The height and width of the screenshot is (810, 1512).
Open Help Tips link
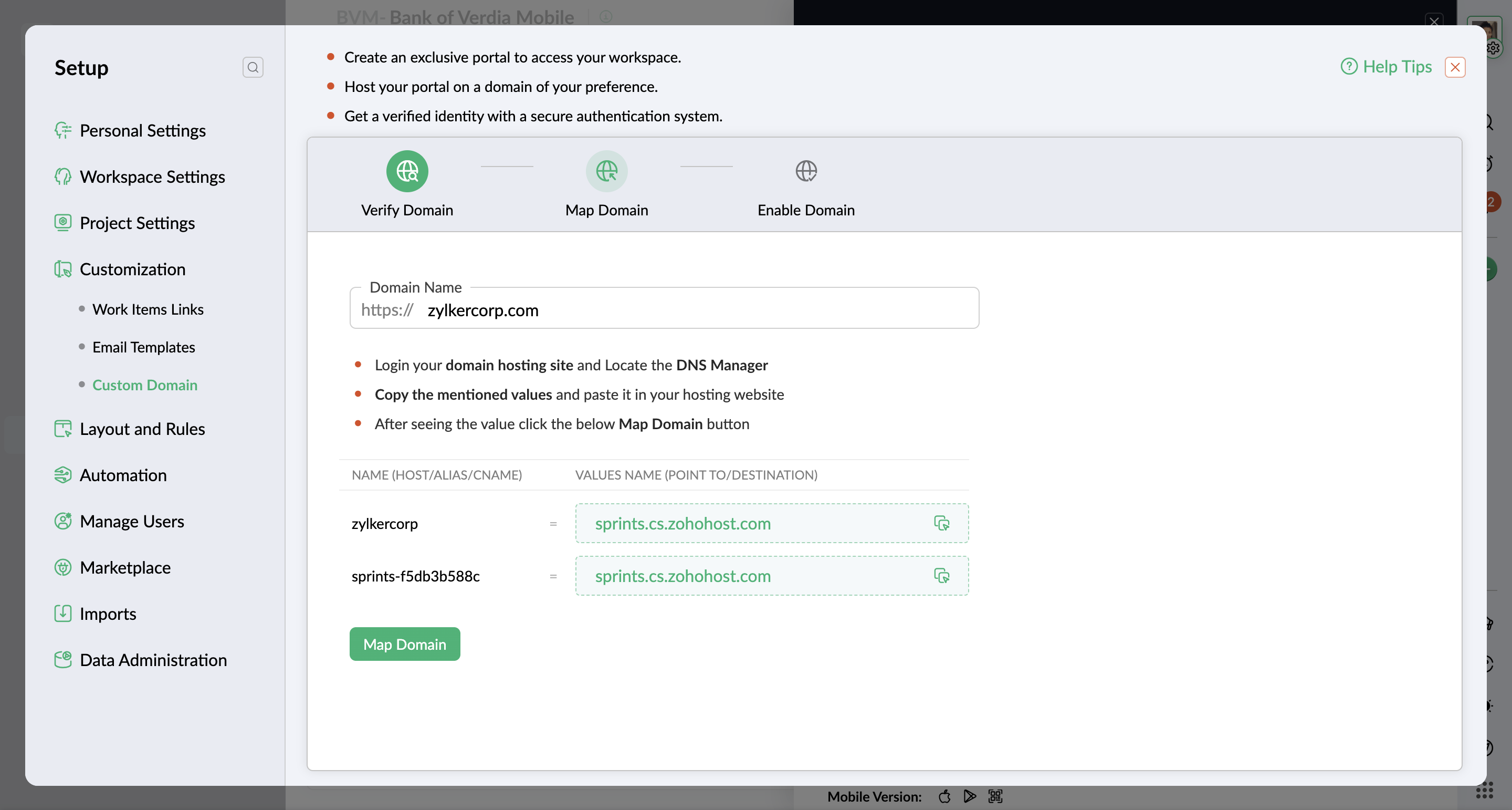click(x=1387, y=67)
